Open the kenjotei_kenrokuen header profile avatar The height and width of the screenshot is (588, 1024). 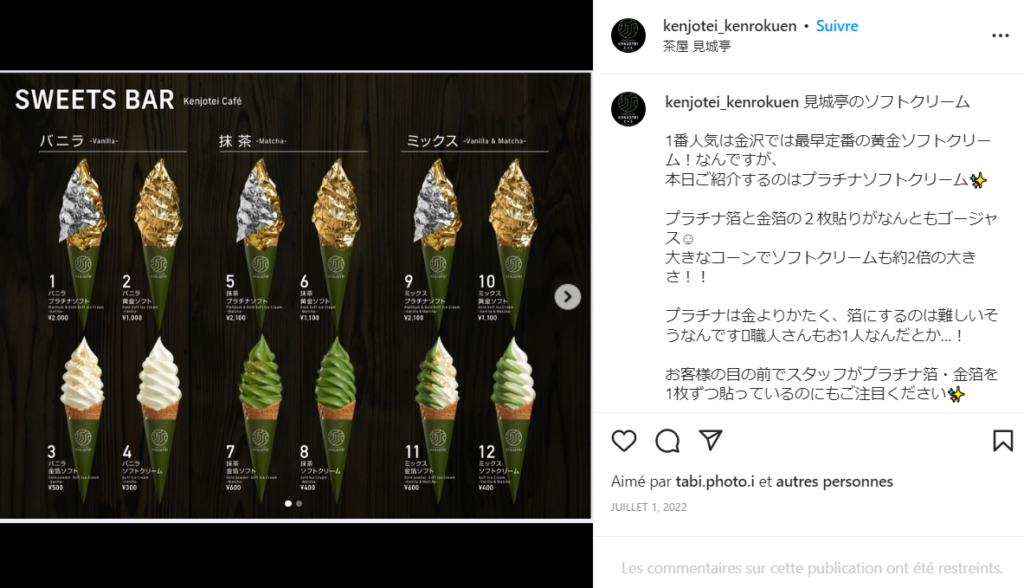tap(628, 35)
